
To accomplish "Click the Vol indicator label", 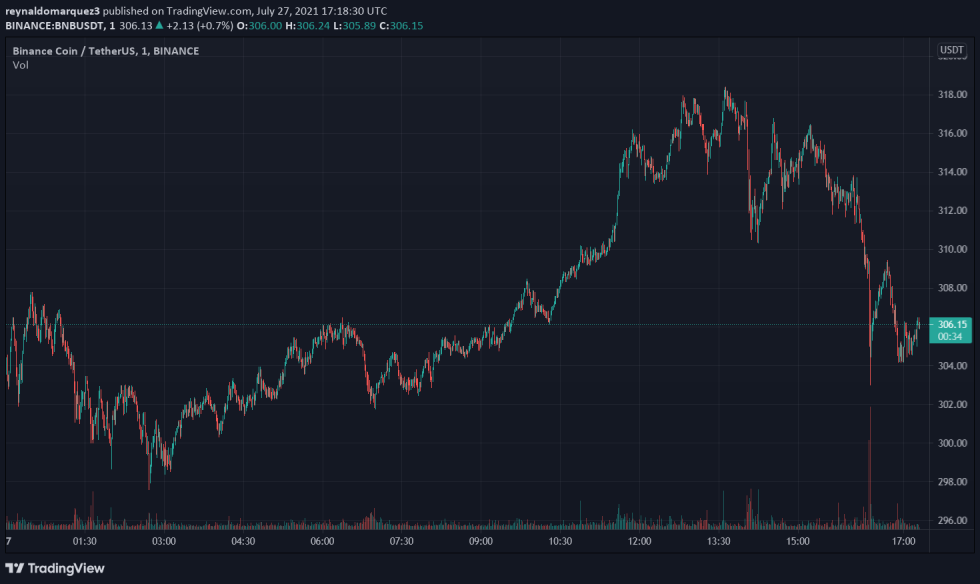I will 21,65.
